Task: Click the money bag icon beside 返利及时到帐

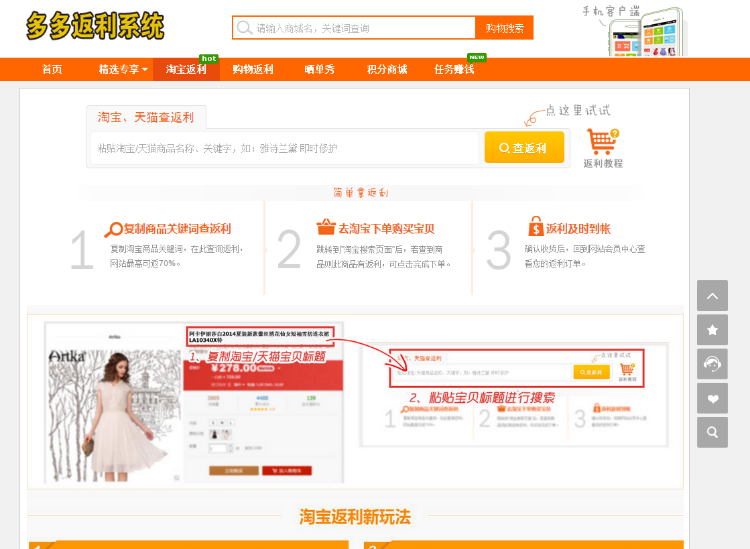Action: point(536,226)
